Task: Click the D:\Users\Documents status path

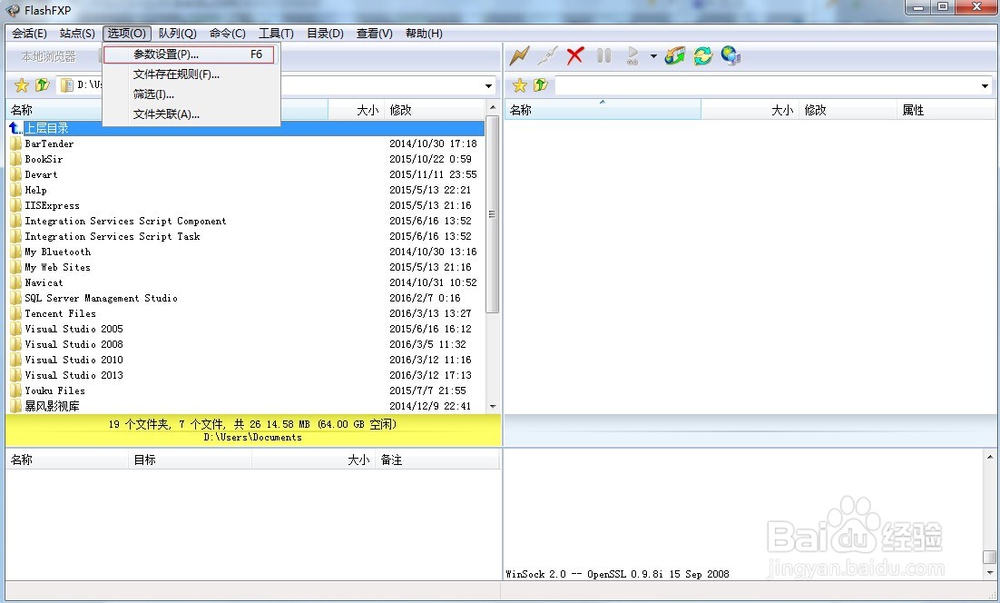Action: tap(253, 437)
